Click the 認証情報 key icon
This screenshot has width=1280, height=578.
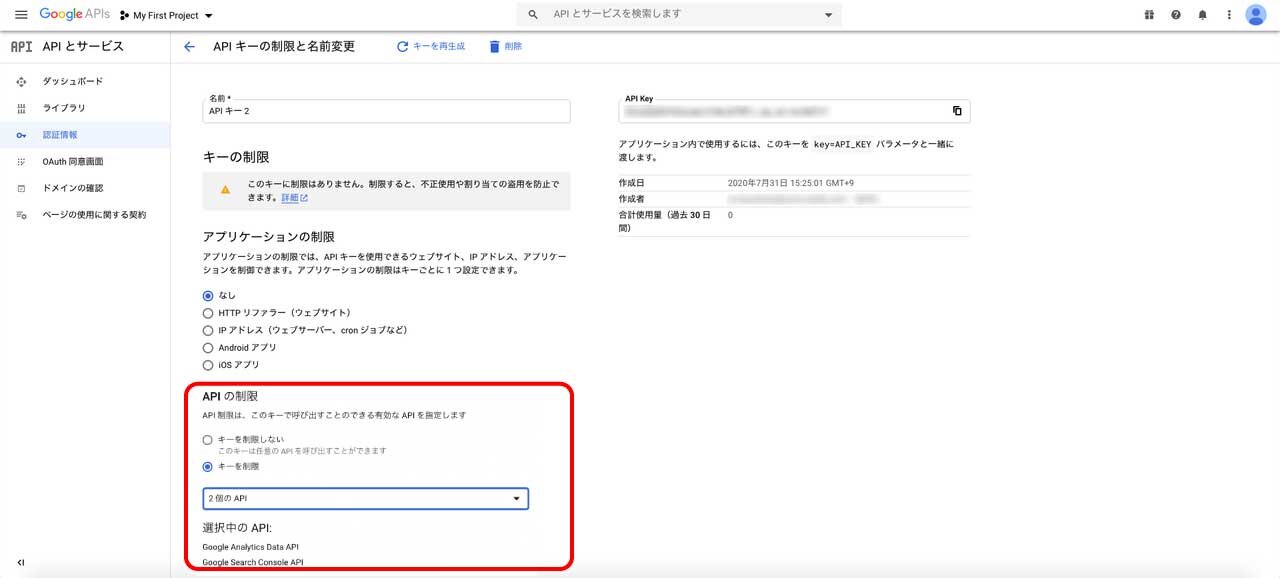[x=21, y=135]
